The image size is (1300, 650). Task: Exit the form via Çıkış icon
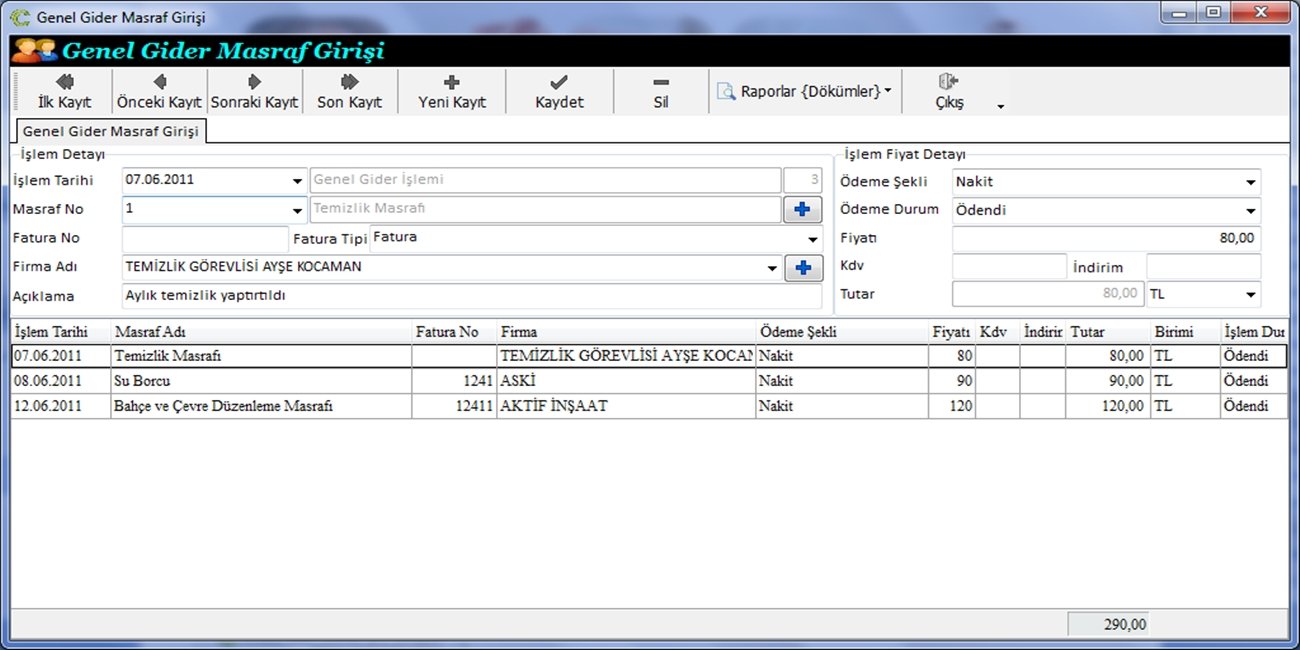click(948, 91)
